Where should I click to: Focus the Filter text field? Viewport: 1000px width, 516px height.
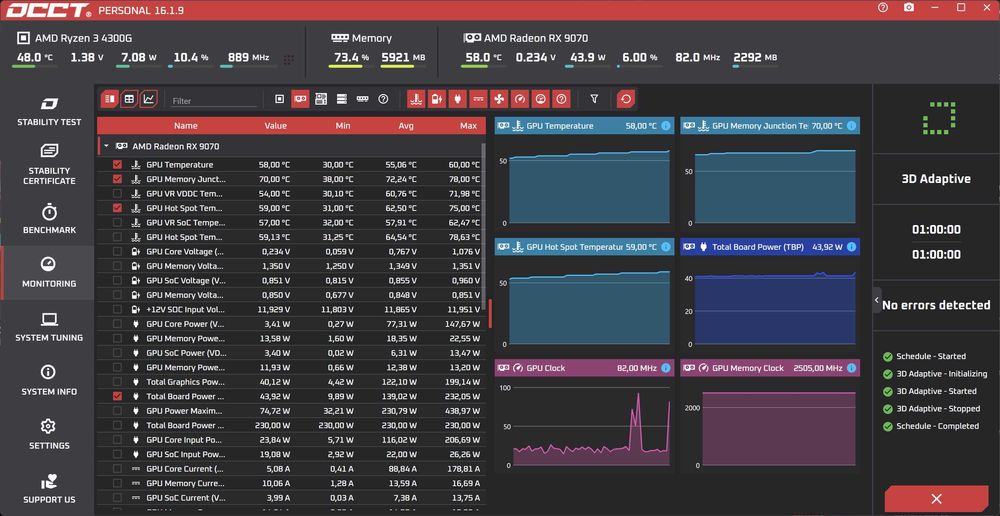[x=214, y=101]
